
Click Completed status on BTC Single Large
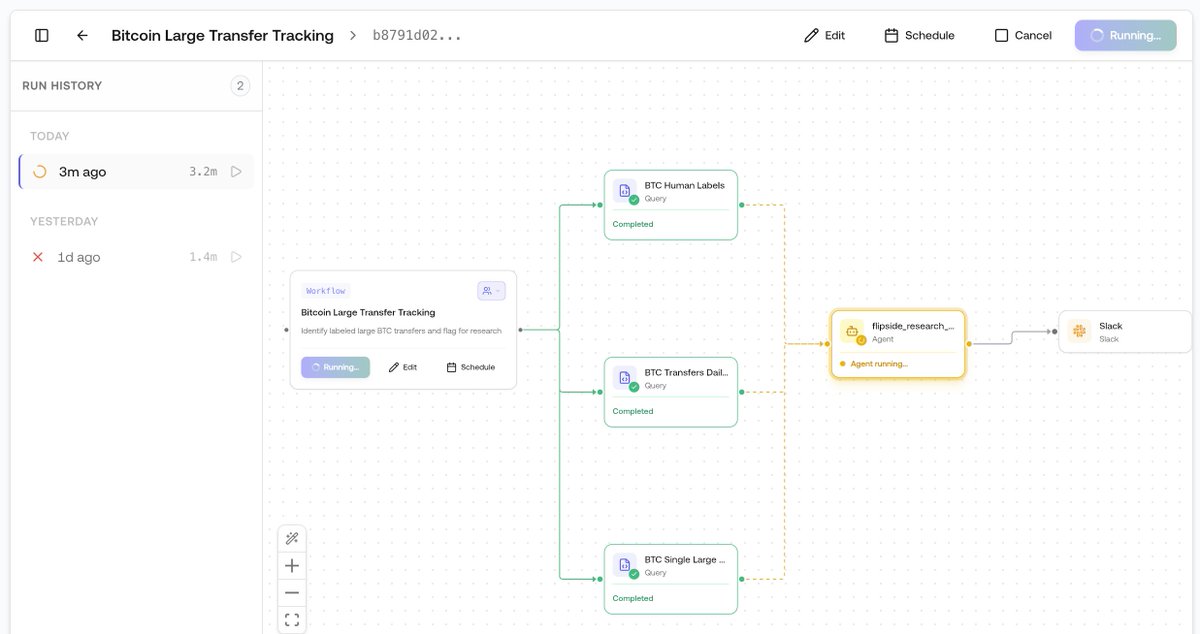pos(633,598)
